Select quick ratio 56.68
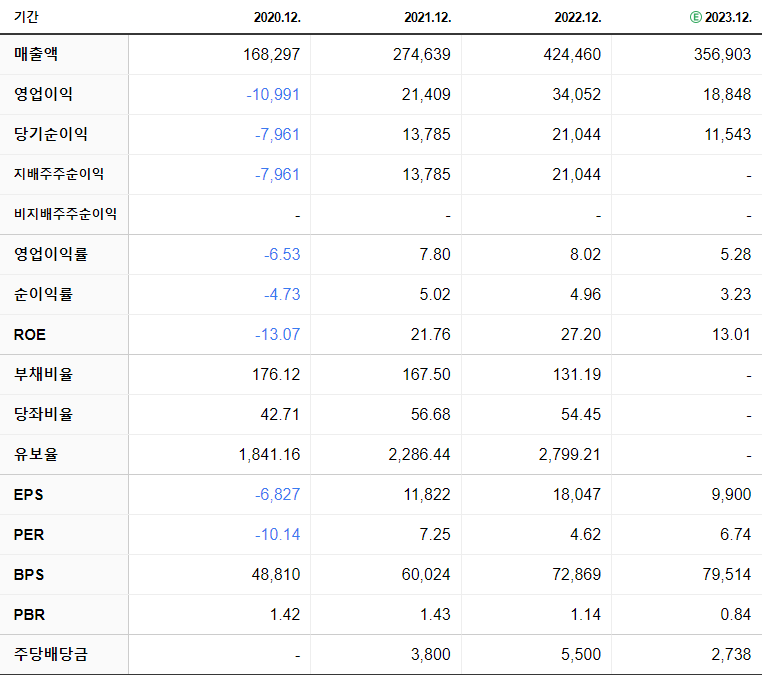 coord(431,414)
